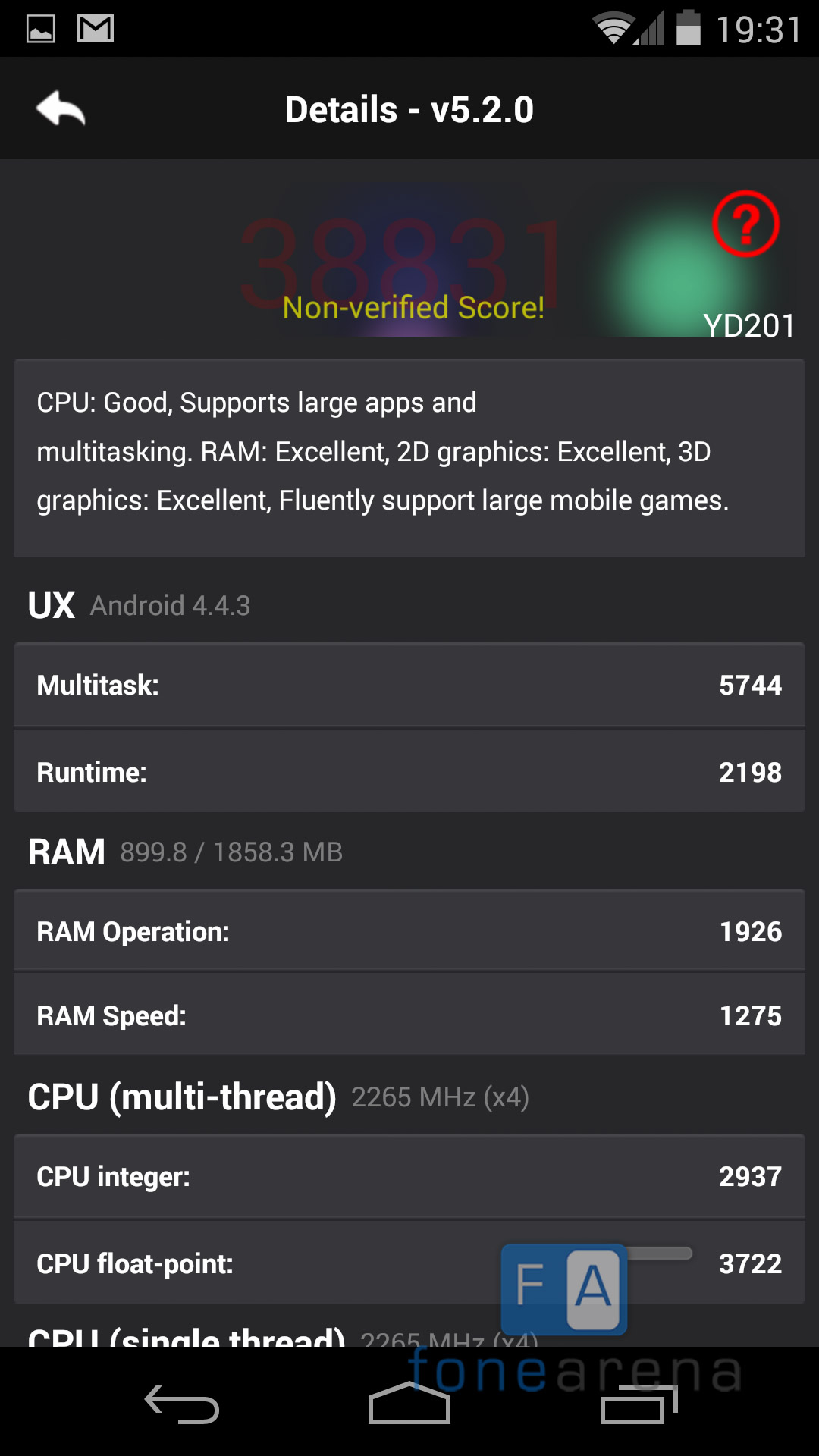Screen dimensions: 819x1456
Task: Tap the RAM Operation score row
Action: [x=409, y=931]
